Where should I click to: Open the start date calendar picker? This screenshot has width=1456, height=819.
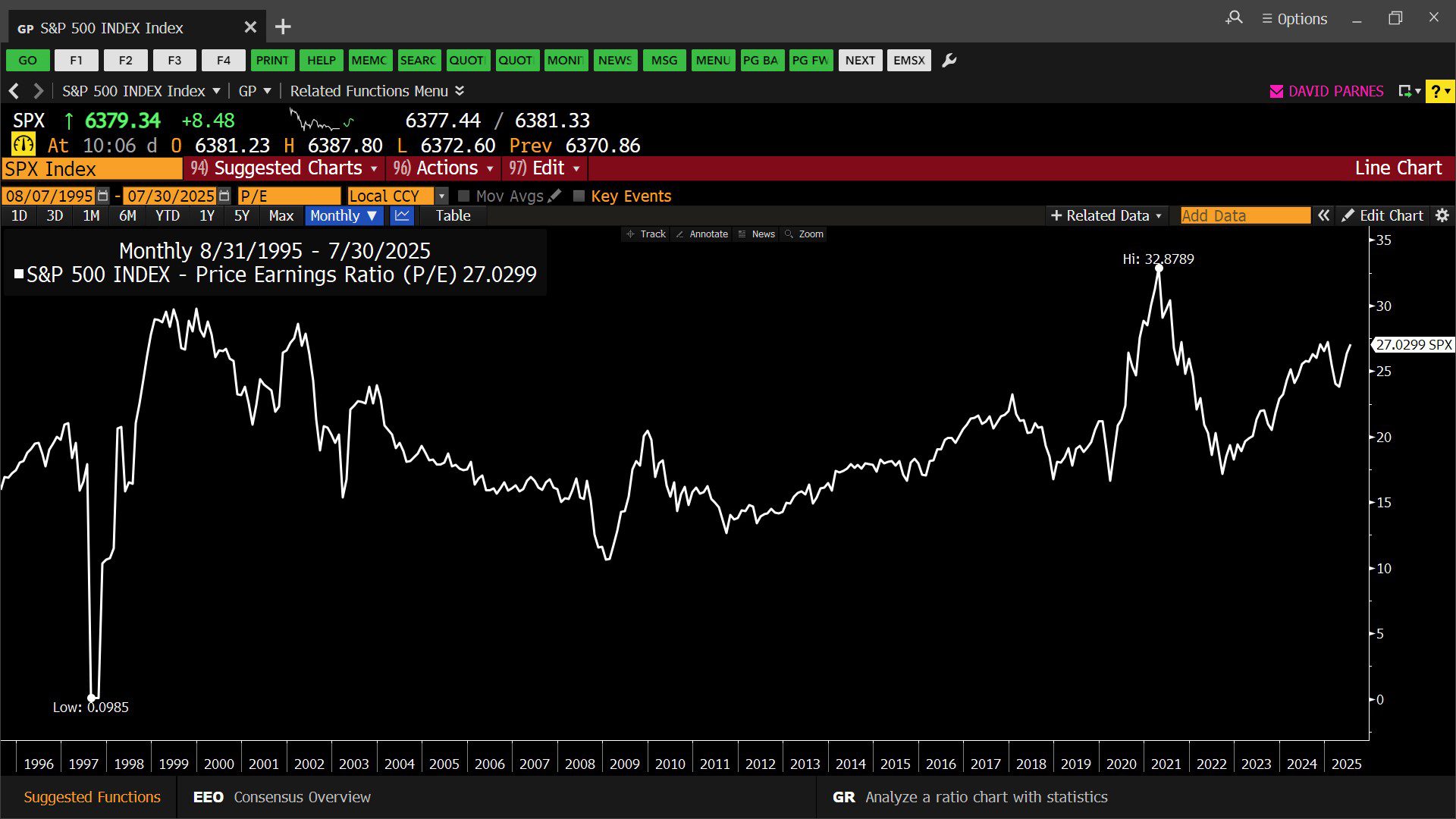click(x=103, y=196)
